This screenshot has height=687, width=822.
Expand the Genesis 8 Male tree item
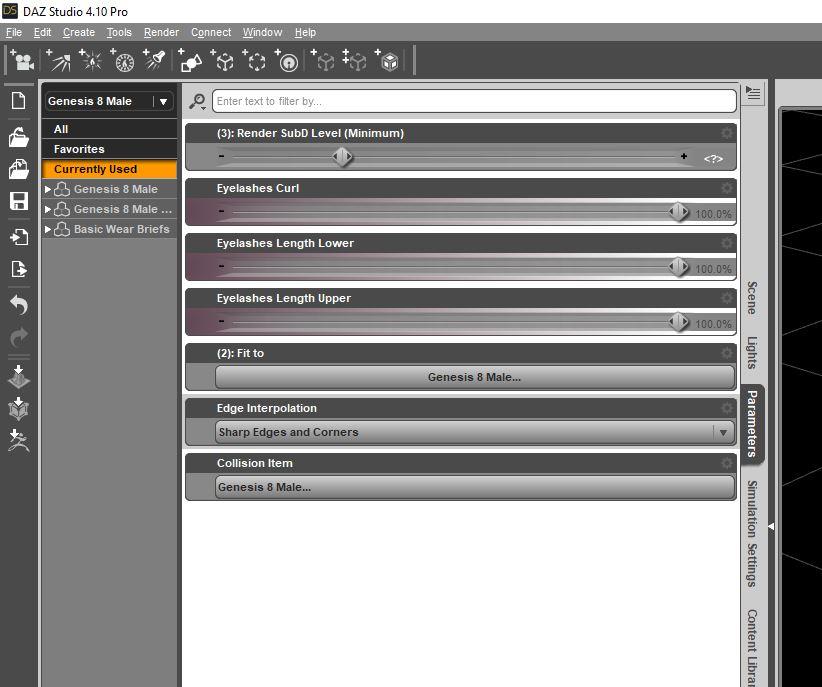[x=48, y=189]
